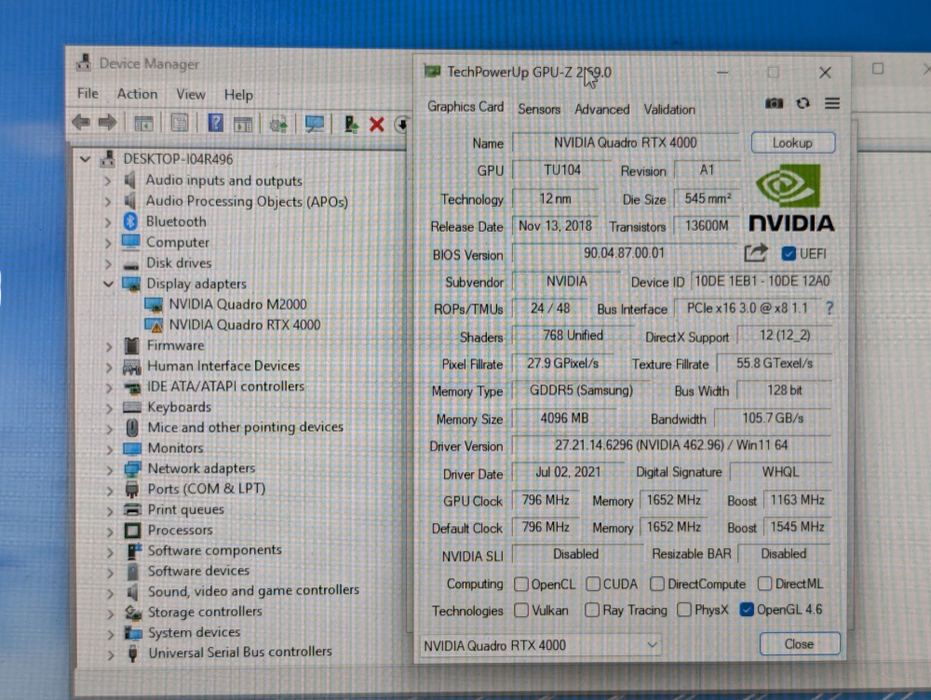Screen dimensions: 931x700
Task: Click the Forward arrow in Device Manager toolbar
Action: [107, 123]
